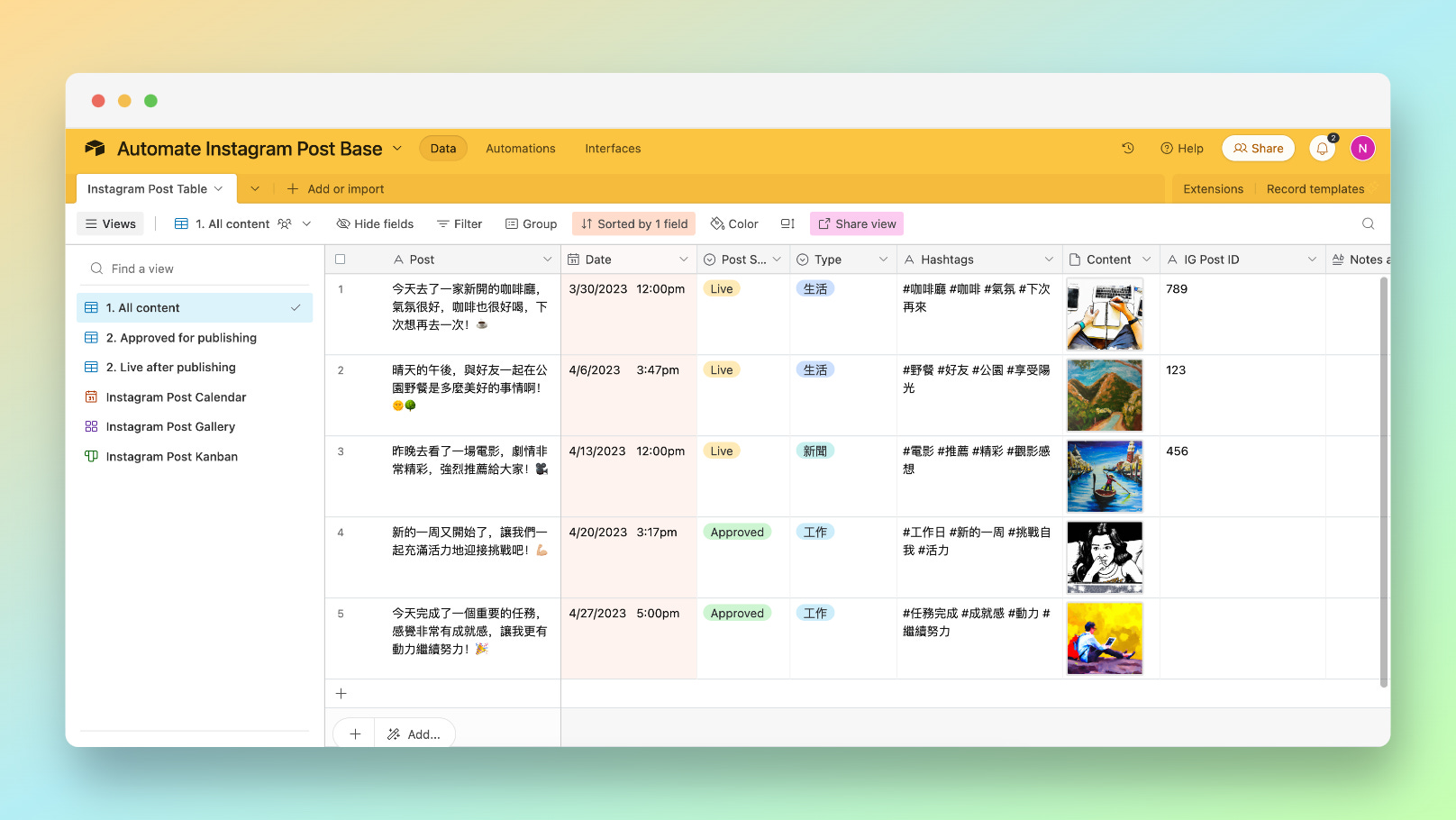Click plus icon to add new row
1456x820 pixels.
coord(341,693)
